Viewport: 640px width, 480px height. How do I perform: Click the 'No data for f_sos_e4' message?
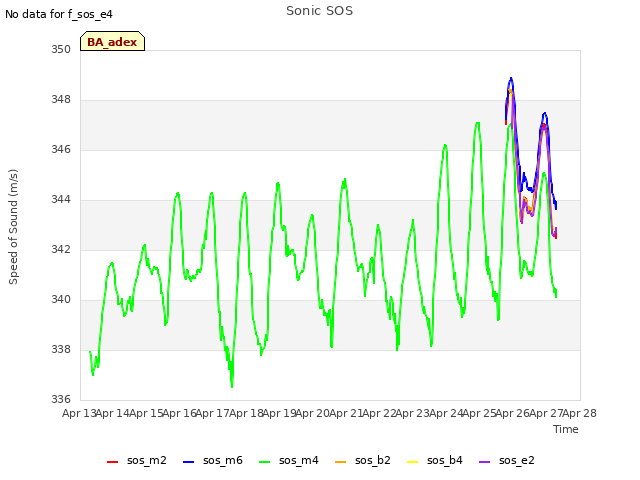pyautogui.click(x=59, y=15)
